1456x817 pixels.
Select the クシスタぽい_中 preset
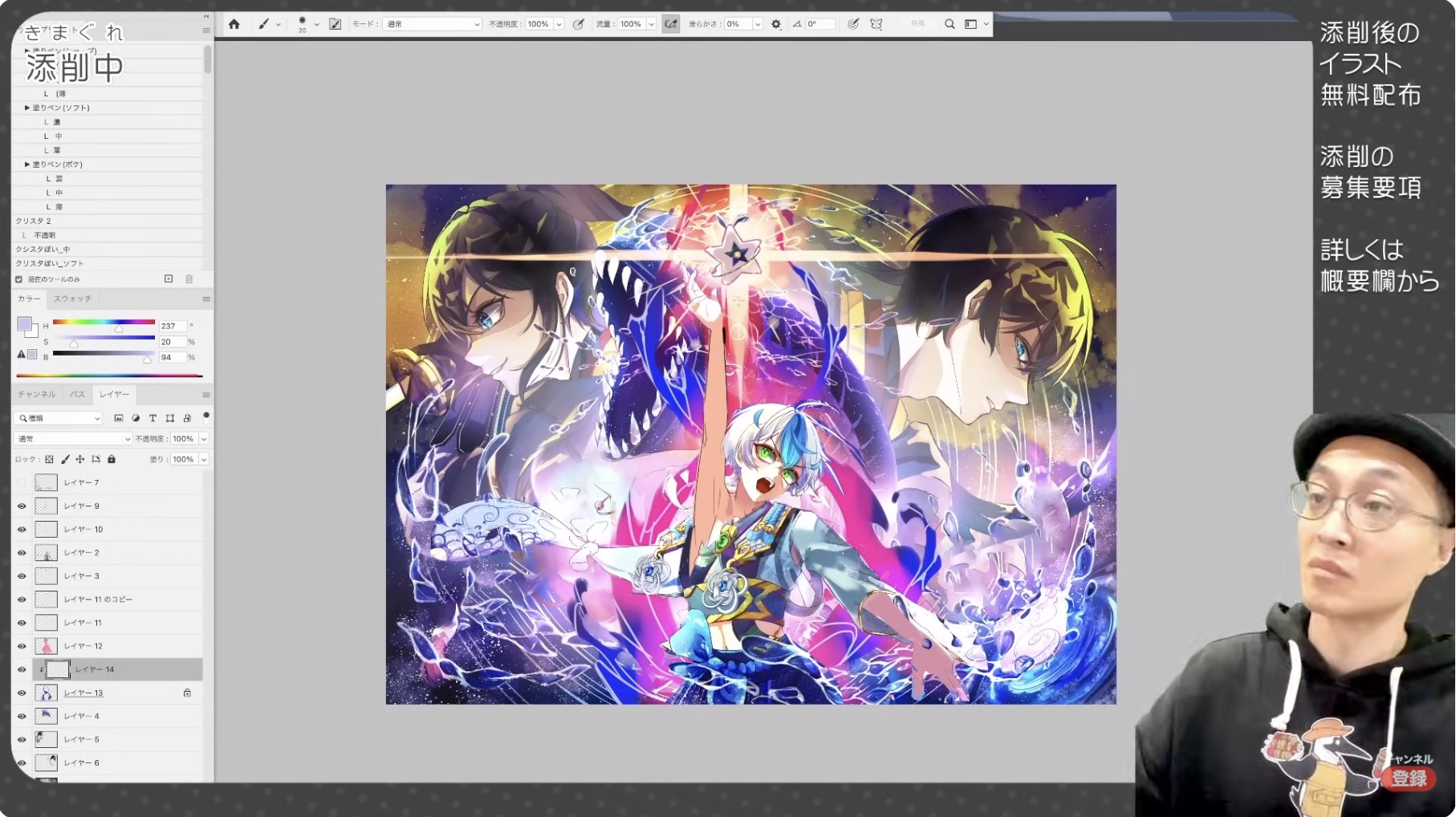click(x=108, y=250)
